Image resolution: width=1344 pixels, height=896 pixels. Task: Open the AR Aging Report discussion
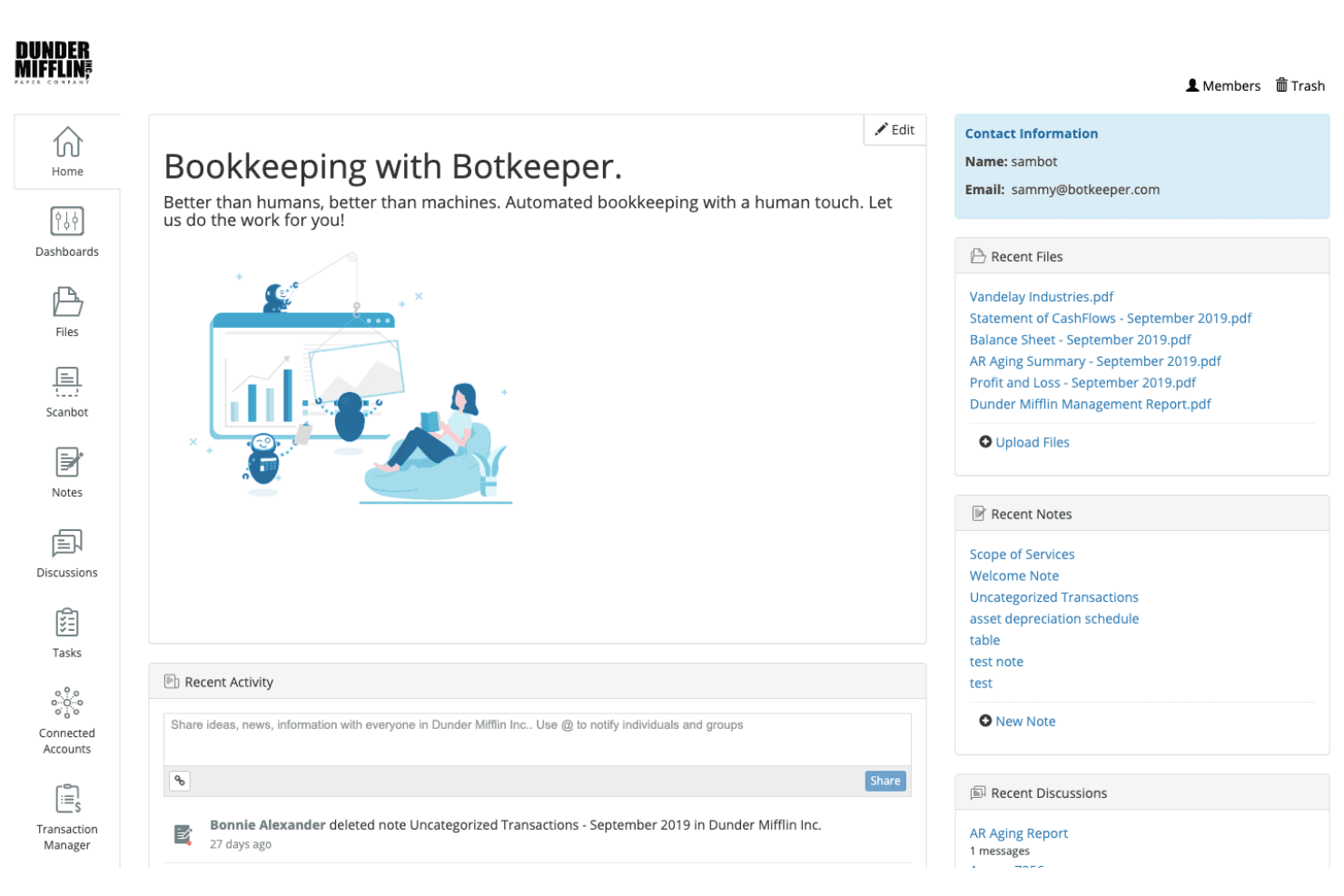coord(1019,833)
